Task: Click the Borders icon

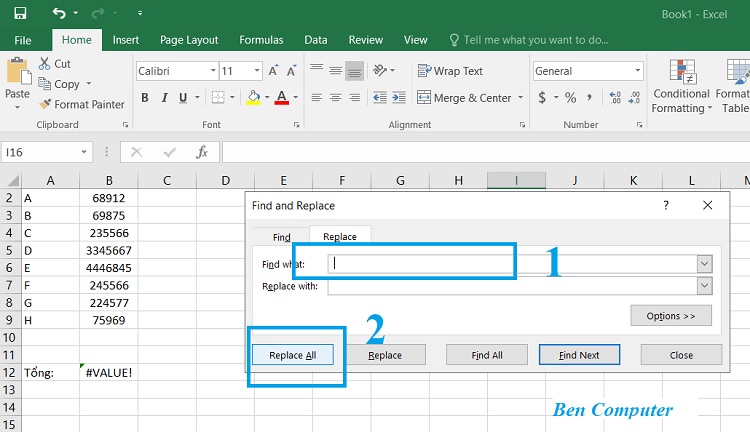Action: (218, 98)
